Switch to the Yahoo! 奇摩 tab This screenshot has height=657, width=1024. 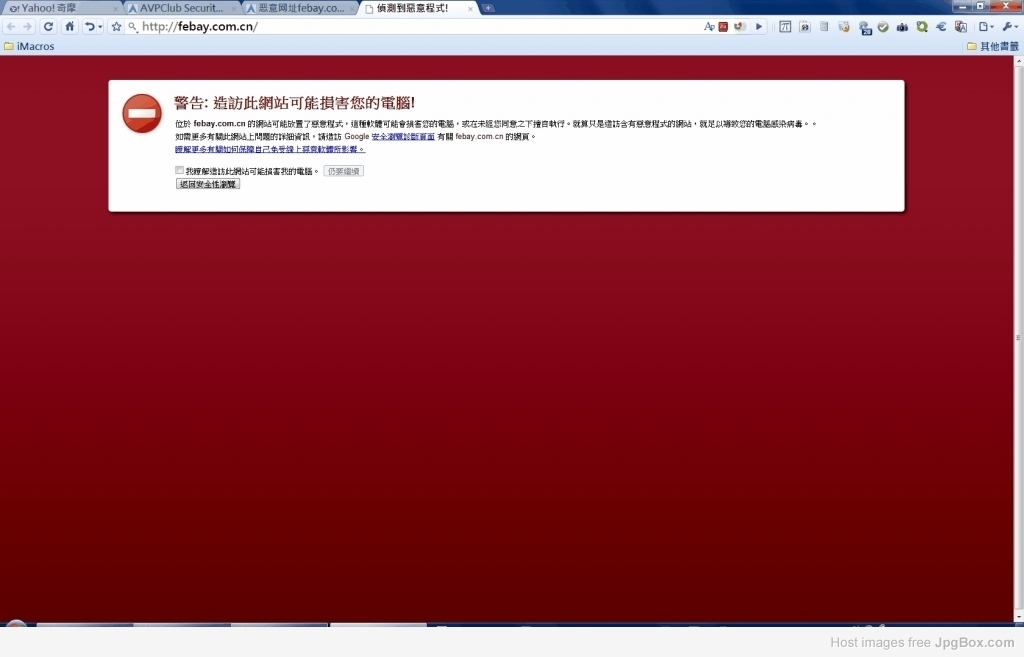62,8
